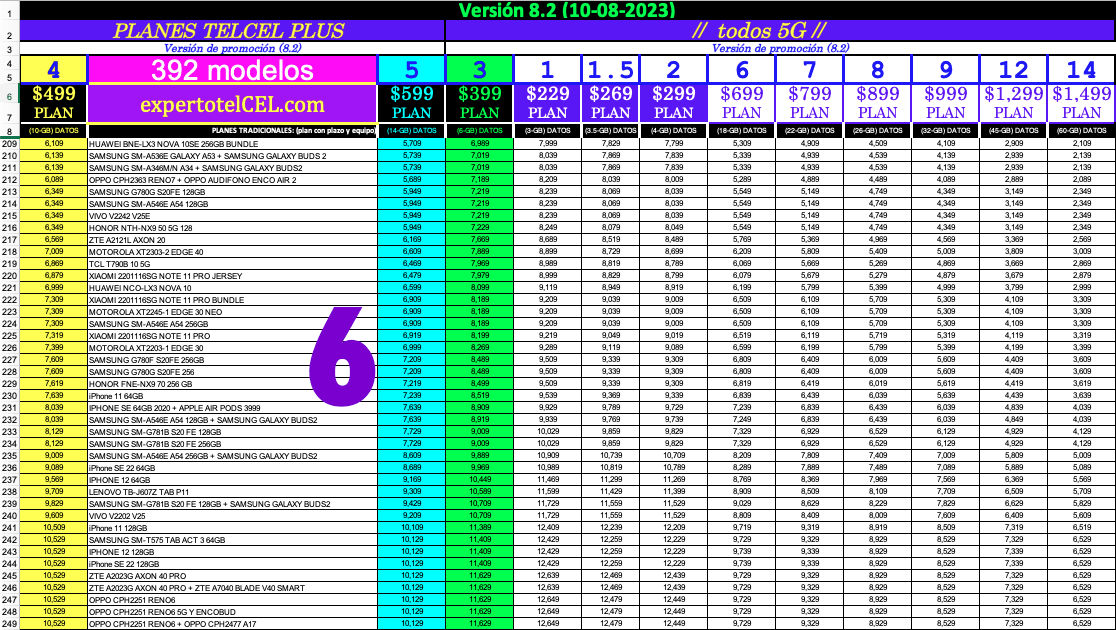This screenshot has height=630, width=1116.
Task: Click $999 plan price for iPhone SE 22 64GB
Action: pyautogui.click(x=945, y=468)
